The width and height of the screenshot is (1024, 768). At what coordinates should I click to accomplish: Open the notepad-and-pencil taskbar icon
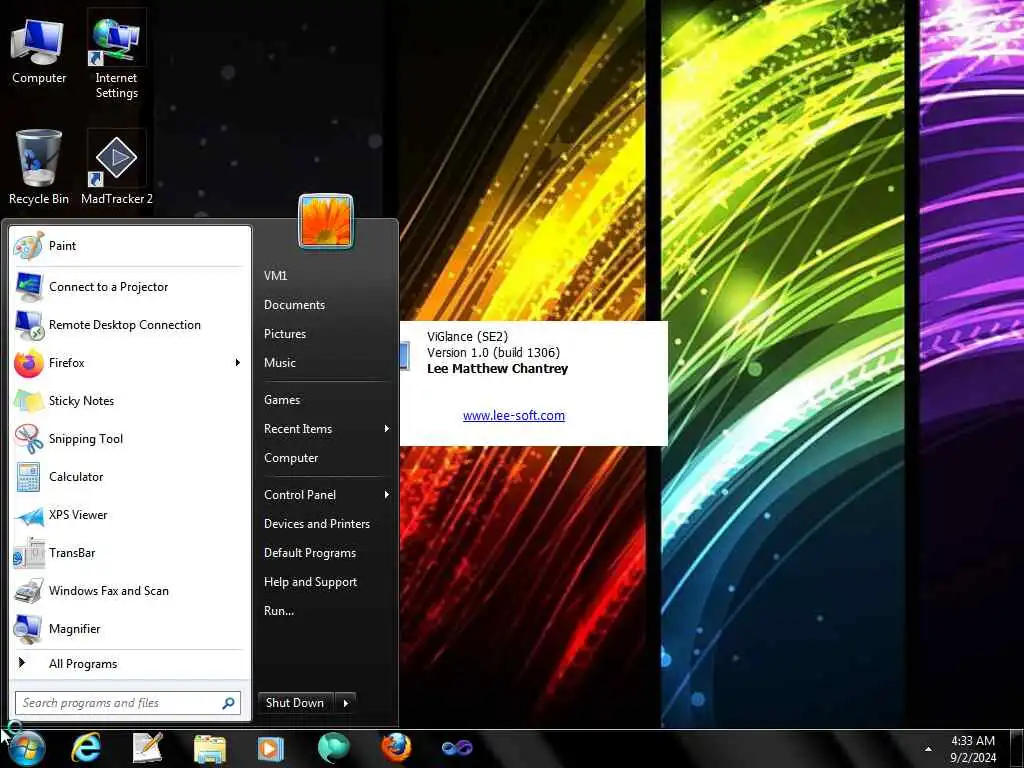(x=148, y=748)
